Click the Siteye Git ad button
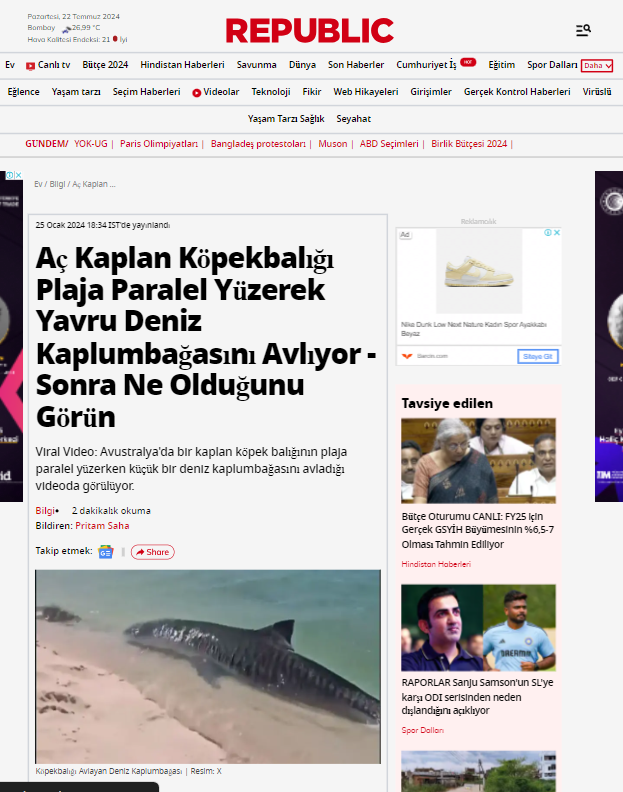Screen dimensions: 623x792 pos(537,356)
